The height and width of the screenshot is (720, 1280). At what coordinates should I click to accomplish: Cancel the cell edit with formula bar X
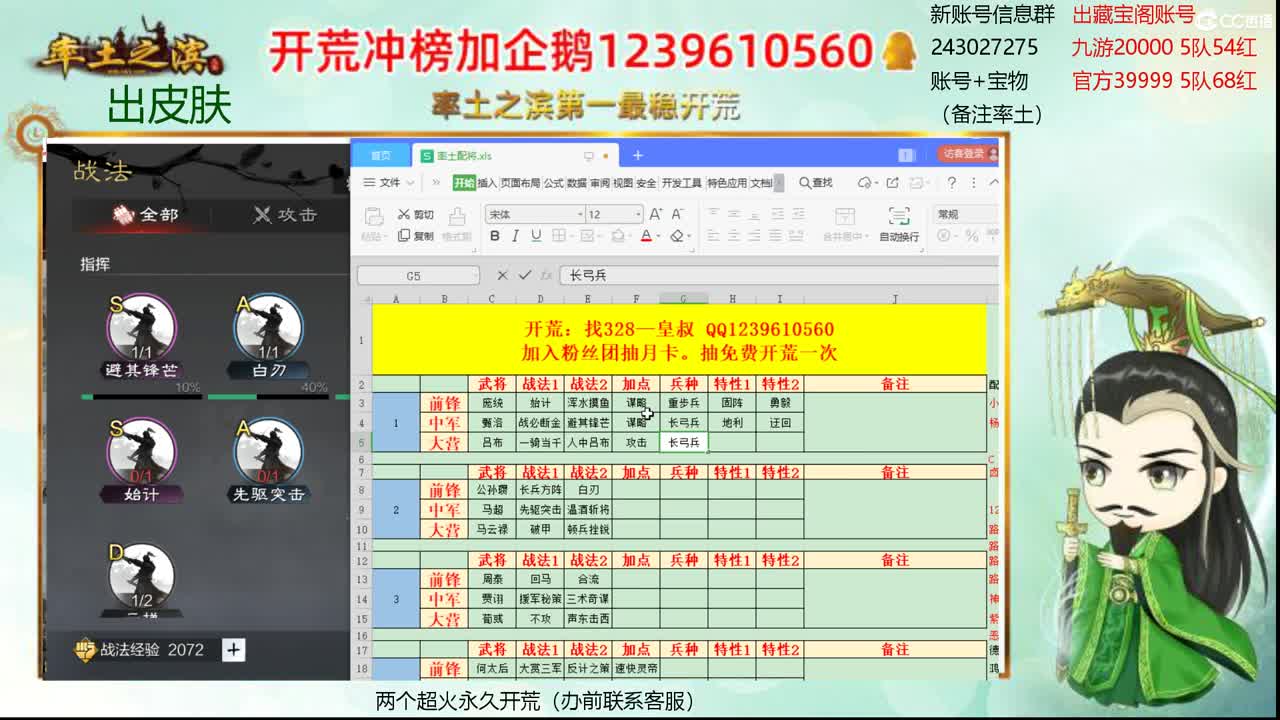[x=502, y=275]
